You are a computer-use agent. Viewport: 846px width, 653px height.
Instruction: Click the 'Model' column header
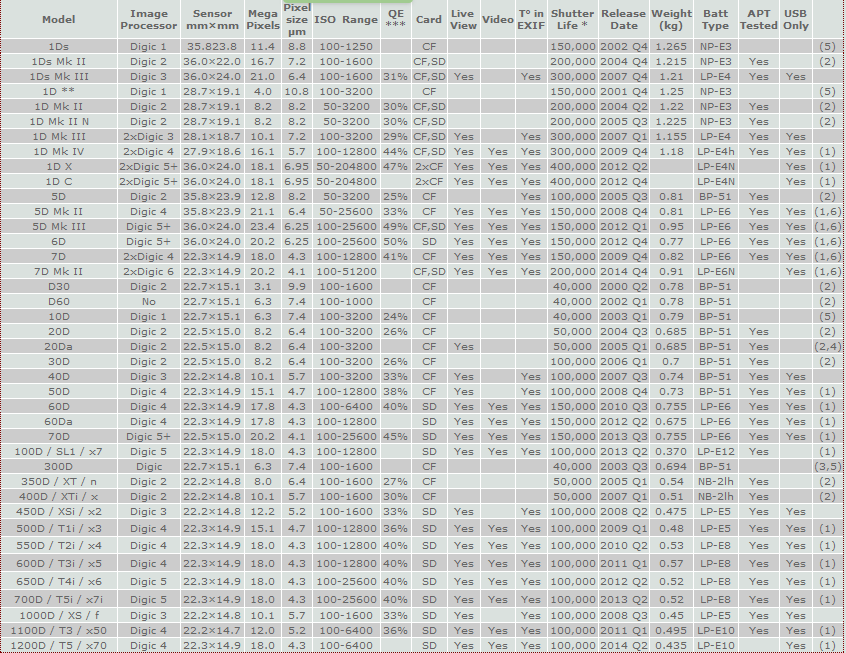click(x=58, y=19)
